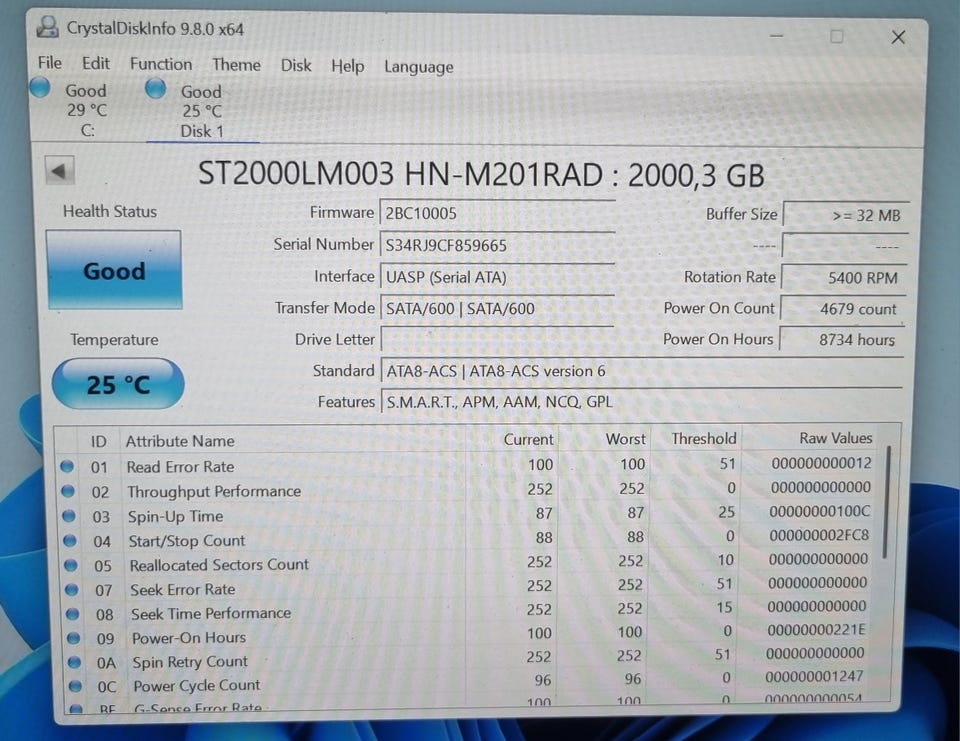This screenshot has width=960, height=741.
Task: Open the Function menu
Action: point(161,64)
